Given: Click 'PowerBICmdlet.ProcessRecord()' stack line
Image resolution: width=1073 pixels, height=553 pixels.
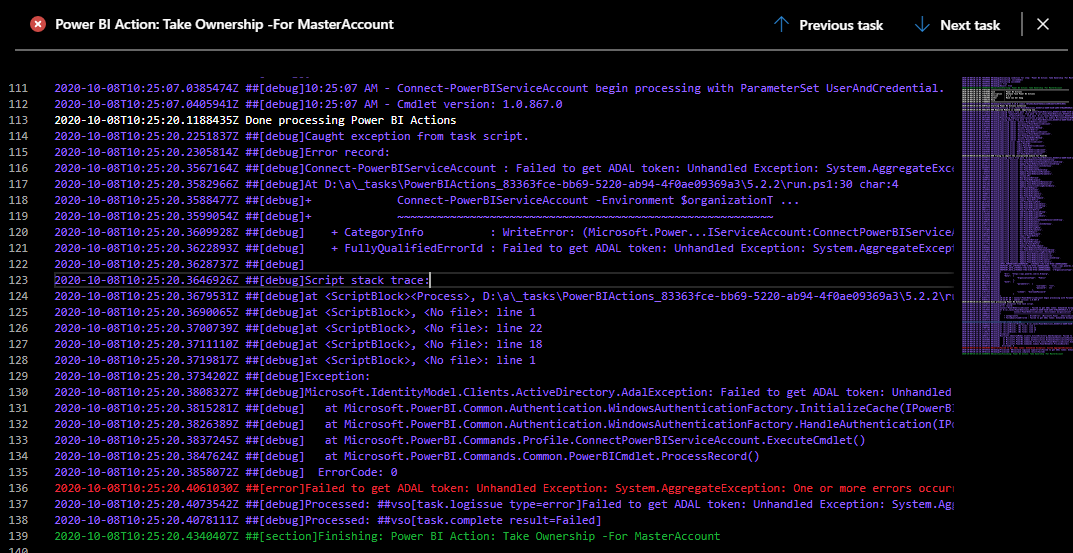Looking at the screenshot, I should pyautogui.click(x=407, y=456).
